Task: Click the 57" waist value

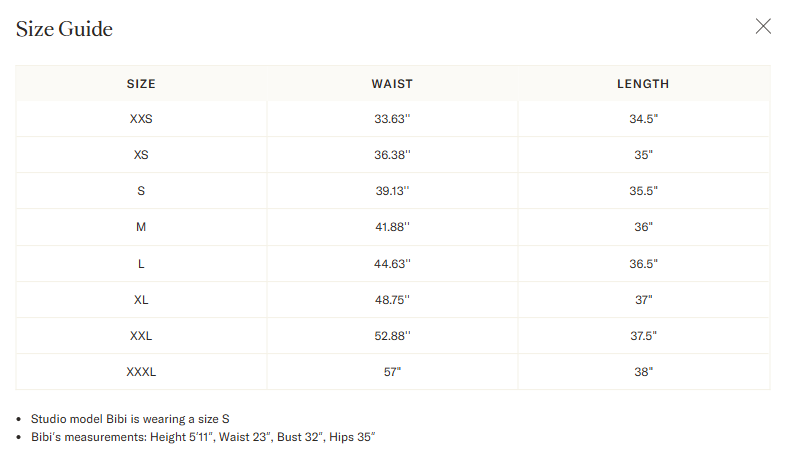Action: pyautogui.click(x=392, y=372)
